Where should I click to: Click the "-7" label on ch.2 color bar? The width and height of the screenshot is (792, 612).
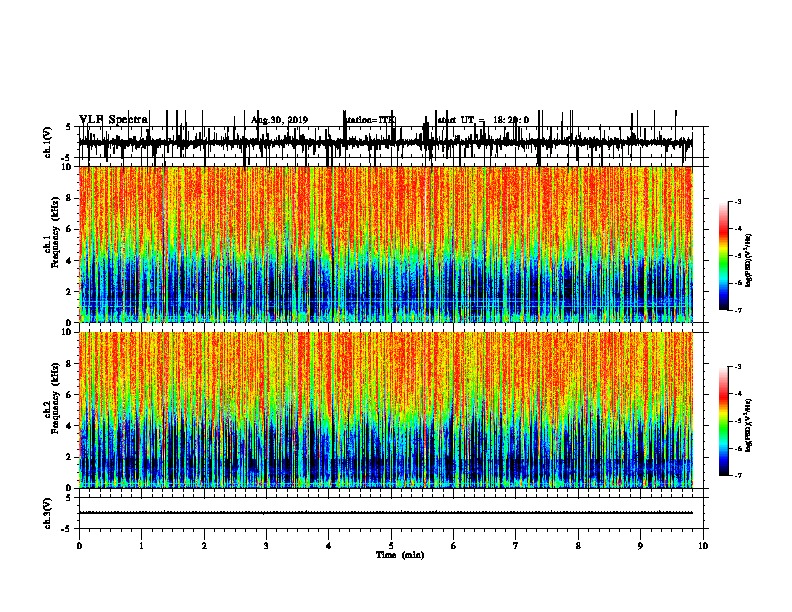(x=738, y=475)
